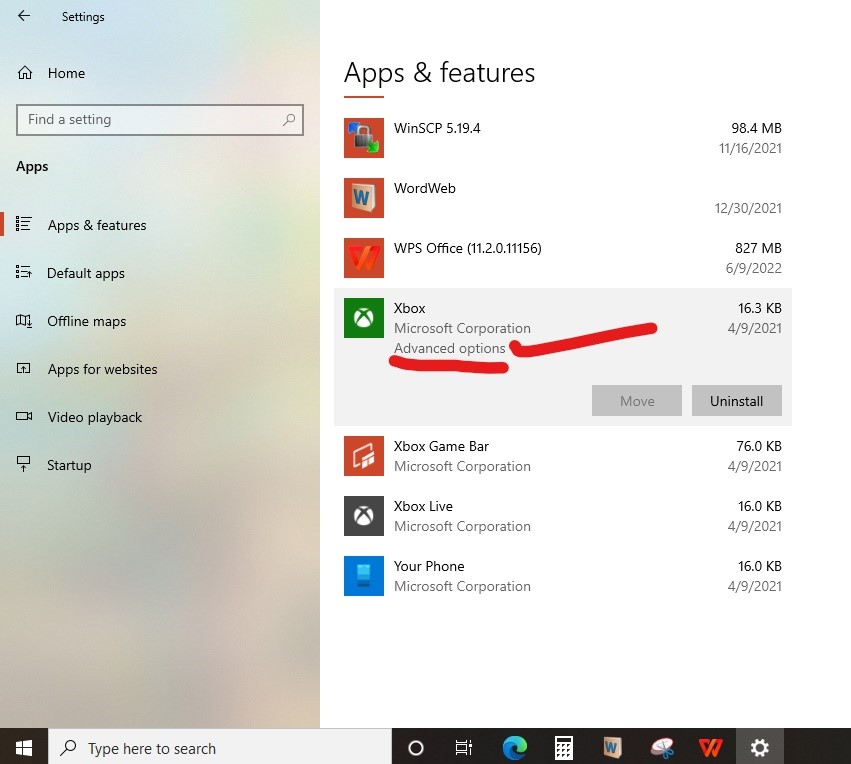Viewport: 851px width, 764px height.
Task: Click the WinSCP app icon
Action: tap(364, 138)
